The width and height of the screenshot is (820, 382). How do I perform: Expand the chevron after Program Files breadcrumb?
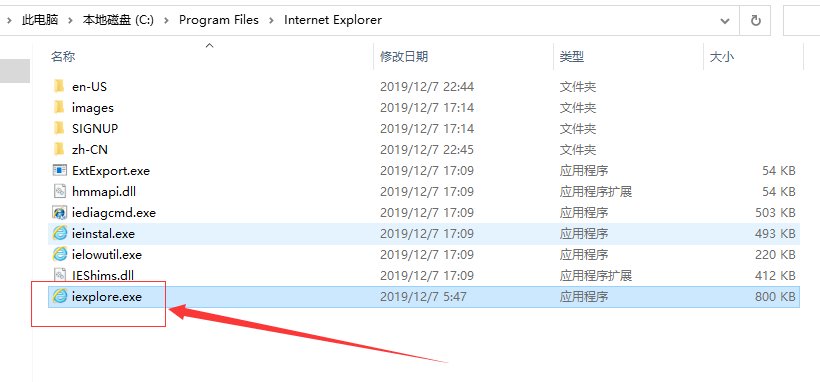click(271, 20)
